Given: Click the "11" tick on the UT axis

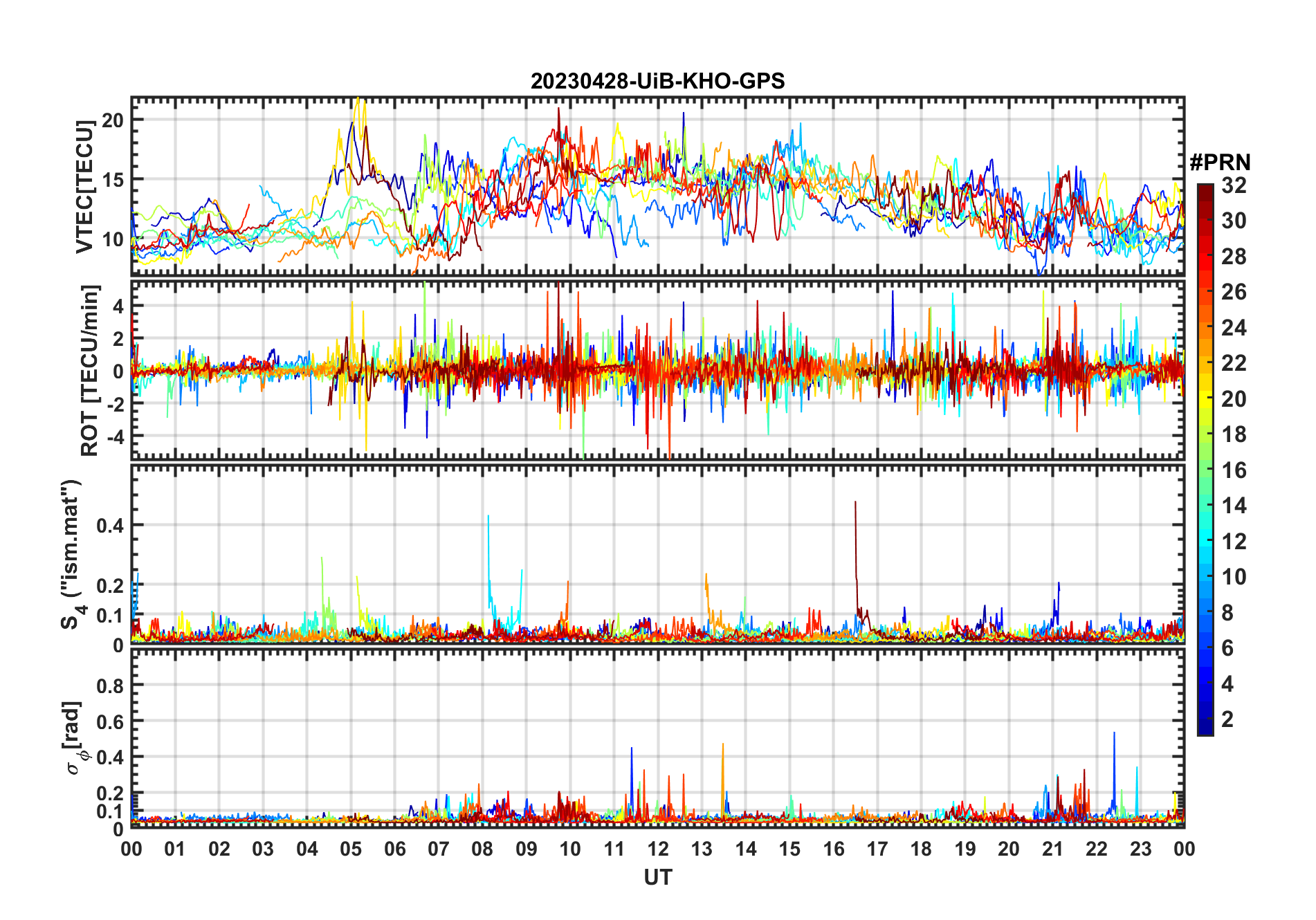Looking at the screenshot, I should (614, 849).
